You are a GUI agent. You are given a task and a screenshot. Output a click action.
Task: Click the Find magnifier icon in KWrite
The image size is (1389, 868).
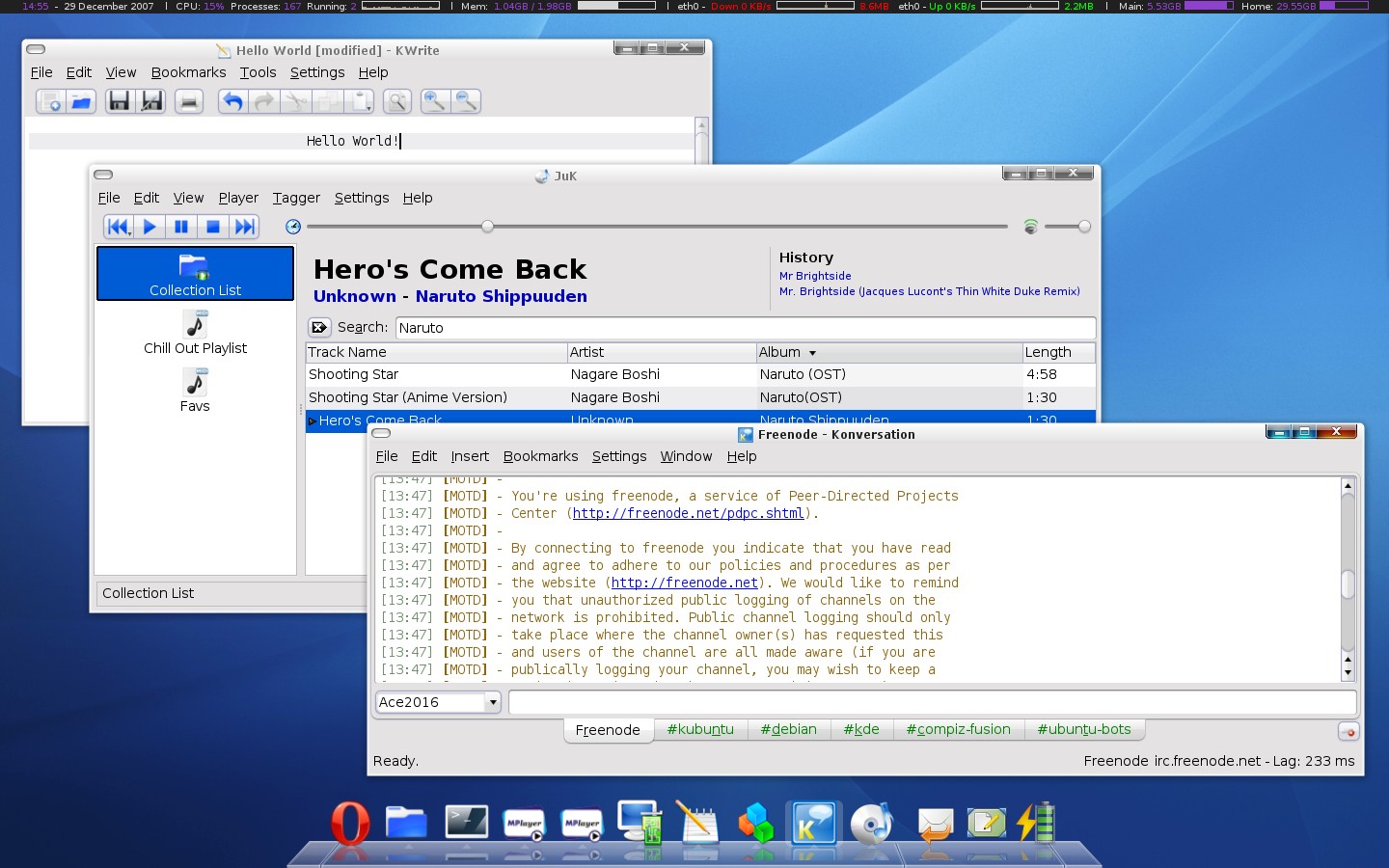[x=397, y=101]
